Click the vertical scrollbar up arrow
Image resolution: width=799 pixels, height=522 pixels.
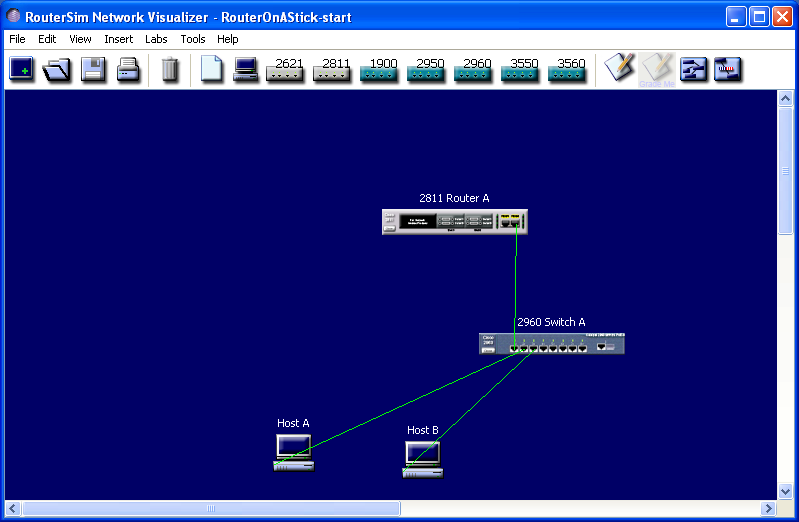(785, 98)
